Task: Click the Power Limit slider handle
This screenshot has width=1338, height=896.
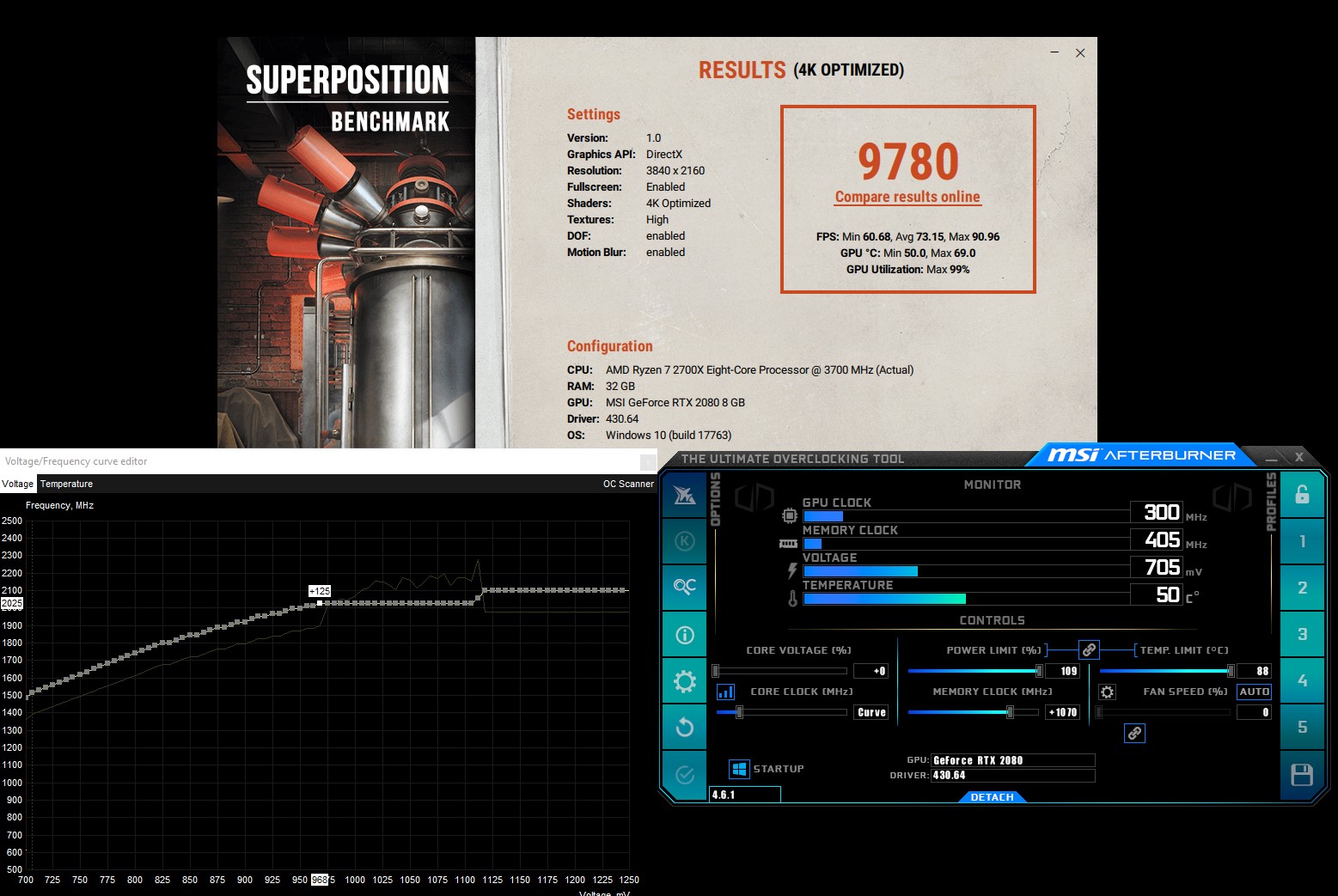Action: [x=1039, y=671]
